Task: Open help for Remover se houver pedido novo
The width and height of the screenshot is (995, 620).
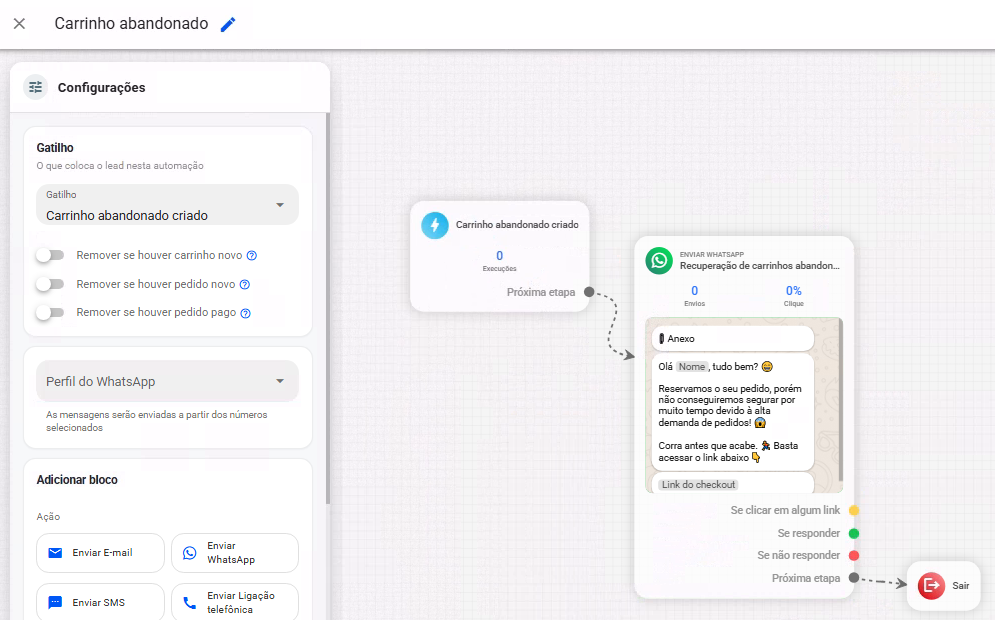Action: 245,284
